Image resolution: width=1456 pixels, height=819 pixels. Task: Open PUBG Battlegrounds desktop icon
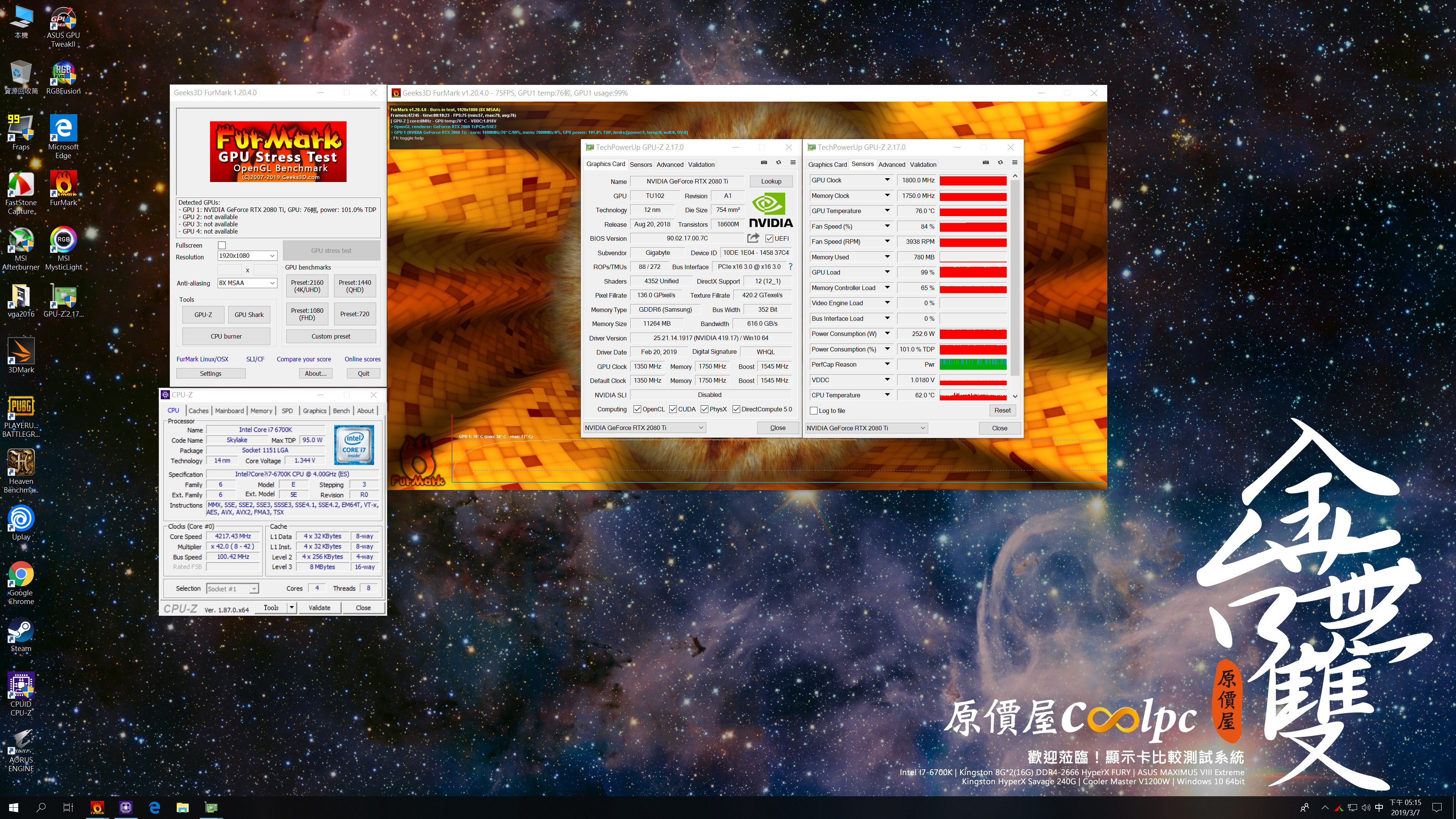(21, 417)
